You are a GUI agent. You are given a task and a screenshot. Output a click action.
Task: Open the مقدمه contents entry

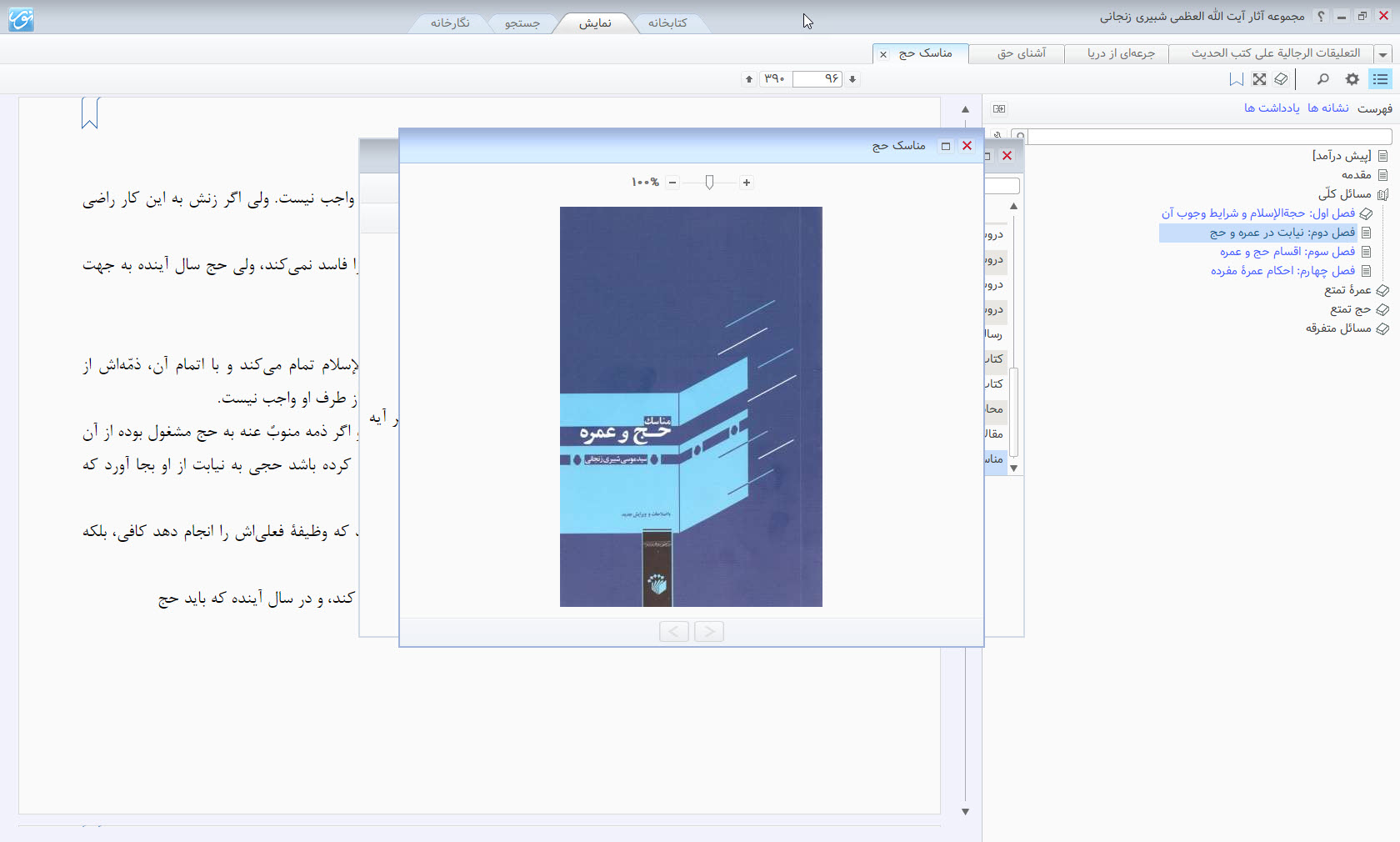coord(1357,175)
